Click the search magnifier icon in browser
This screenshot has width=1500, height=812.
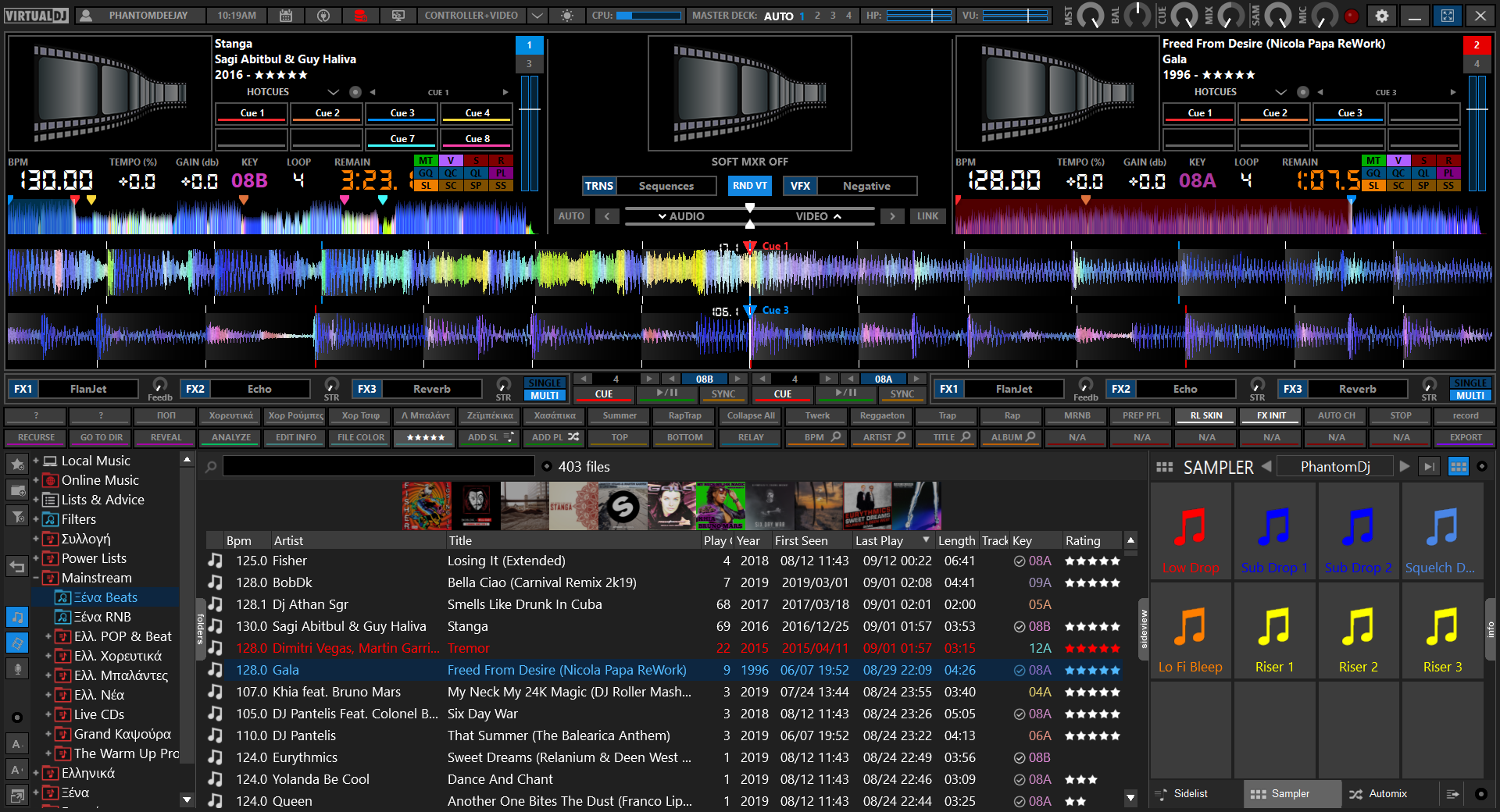210,467
